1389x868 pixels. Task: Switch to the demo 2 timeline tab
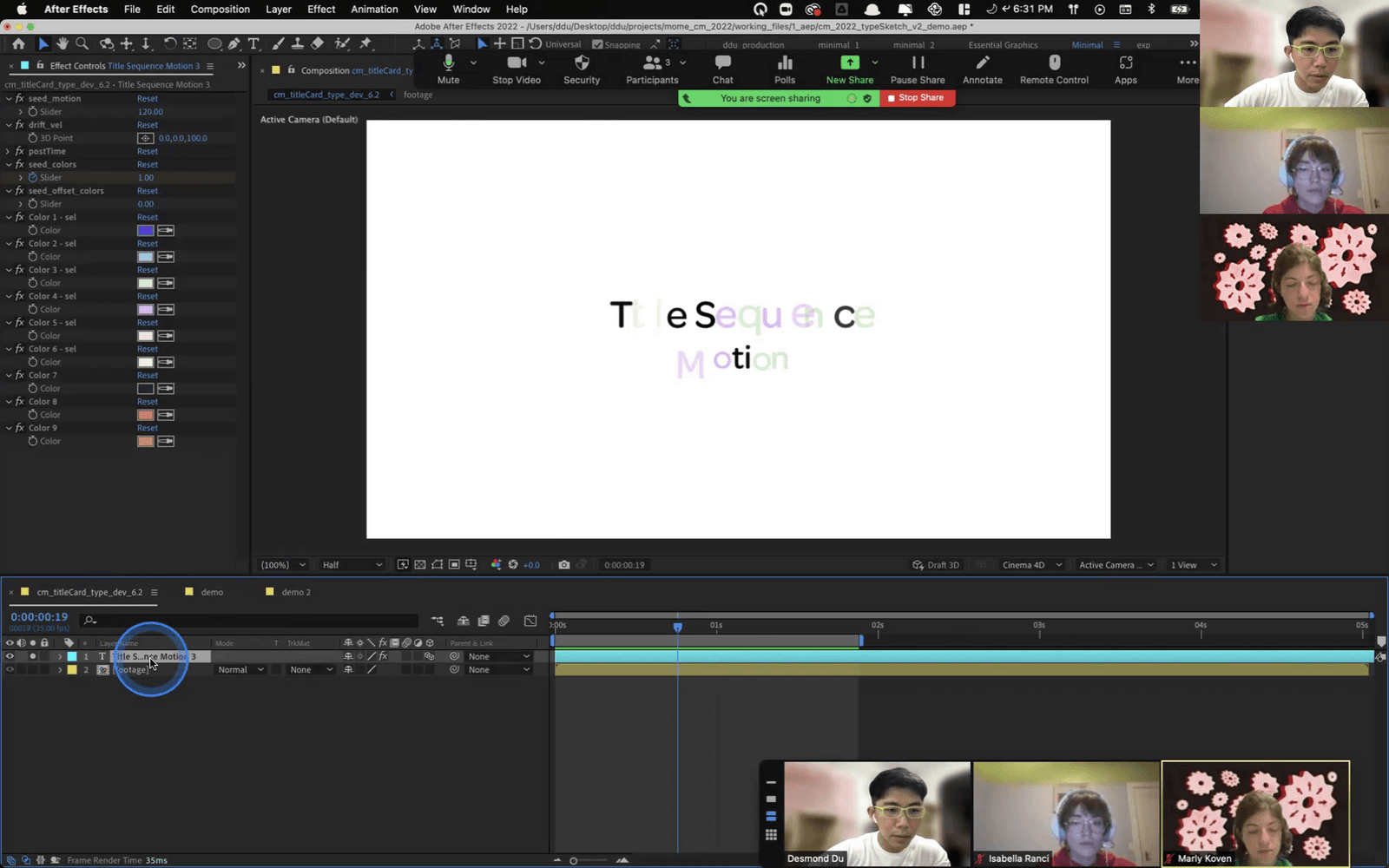(x=295, y=592)
